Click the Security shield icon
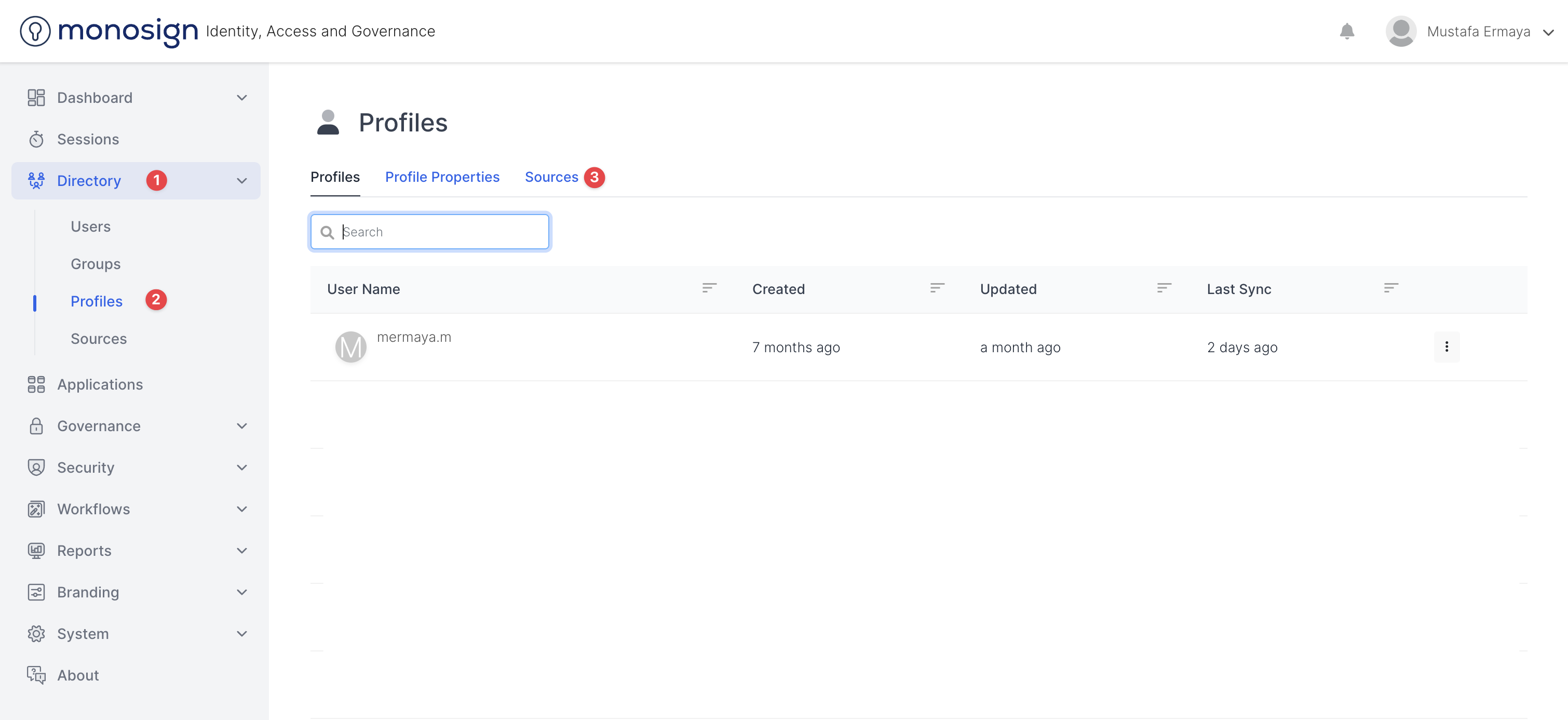 tap(36, 467)
